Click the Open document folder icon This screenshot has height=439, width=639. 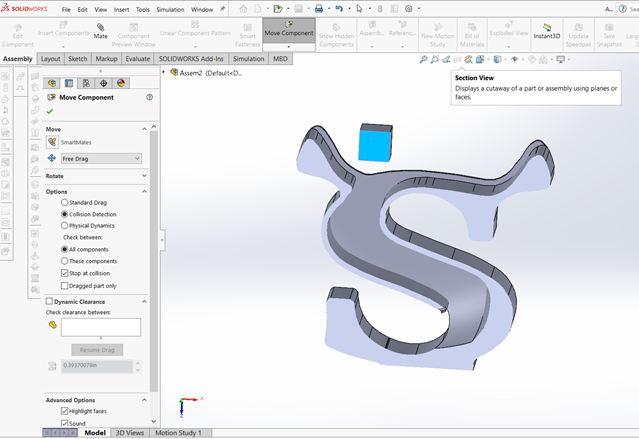(x=278, y=9)
